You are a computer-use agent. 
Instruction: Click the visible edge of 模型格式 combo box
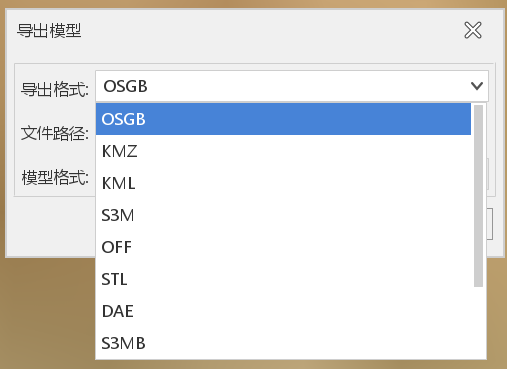click(x=488, y=174)
